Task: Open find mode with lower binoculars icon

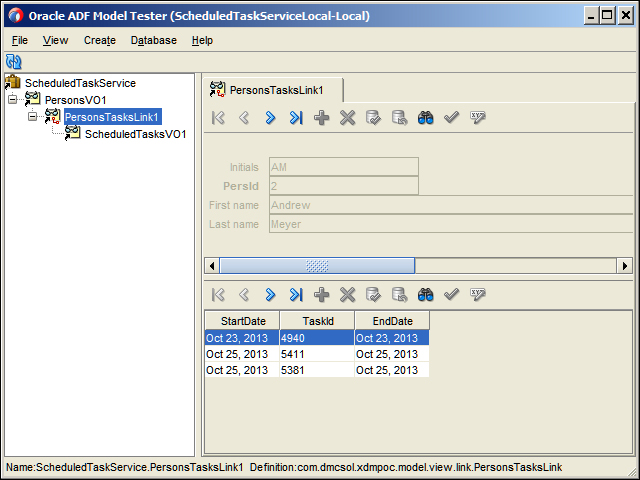Action: [x=425, y=294]
